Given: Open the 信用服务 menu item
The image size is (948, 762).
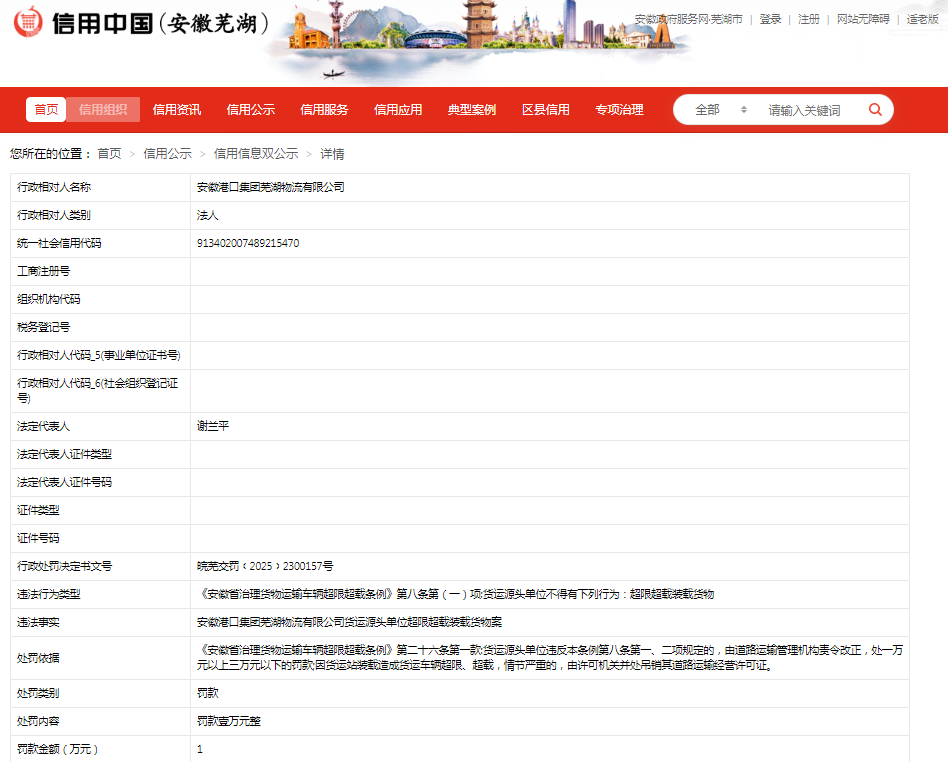Looking at the screenshot, I should coord(324,110).
